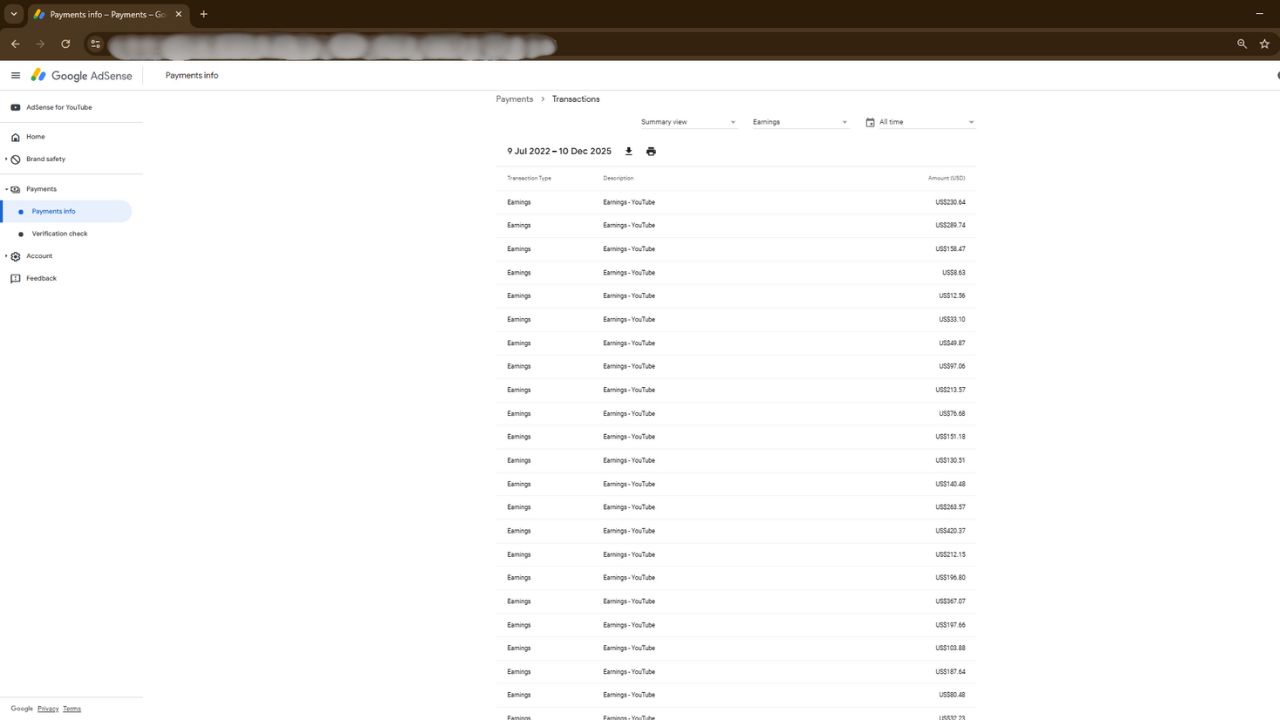Open the Terms link in the footer
The height and width of the screenshot is (720, 1280).
tap(71, 708)
